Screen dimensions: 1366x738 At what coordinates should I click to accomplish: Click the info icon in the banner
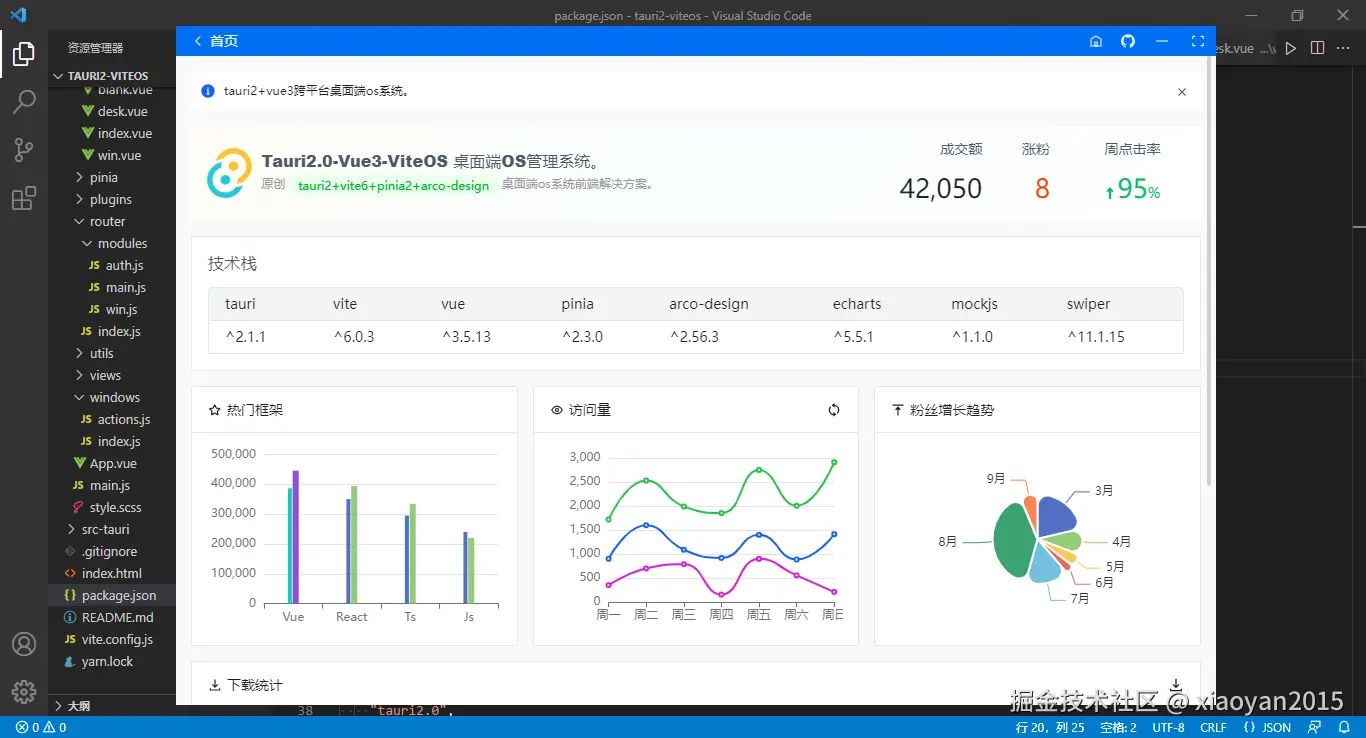tap(208, 91)
